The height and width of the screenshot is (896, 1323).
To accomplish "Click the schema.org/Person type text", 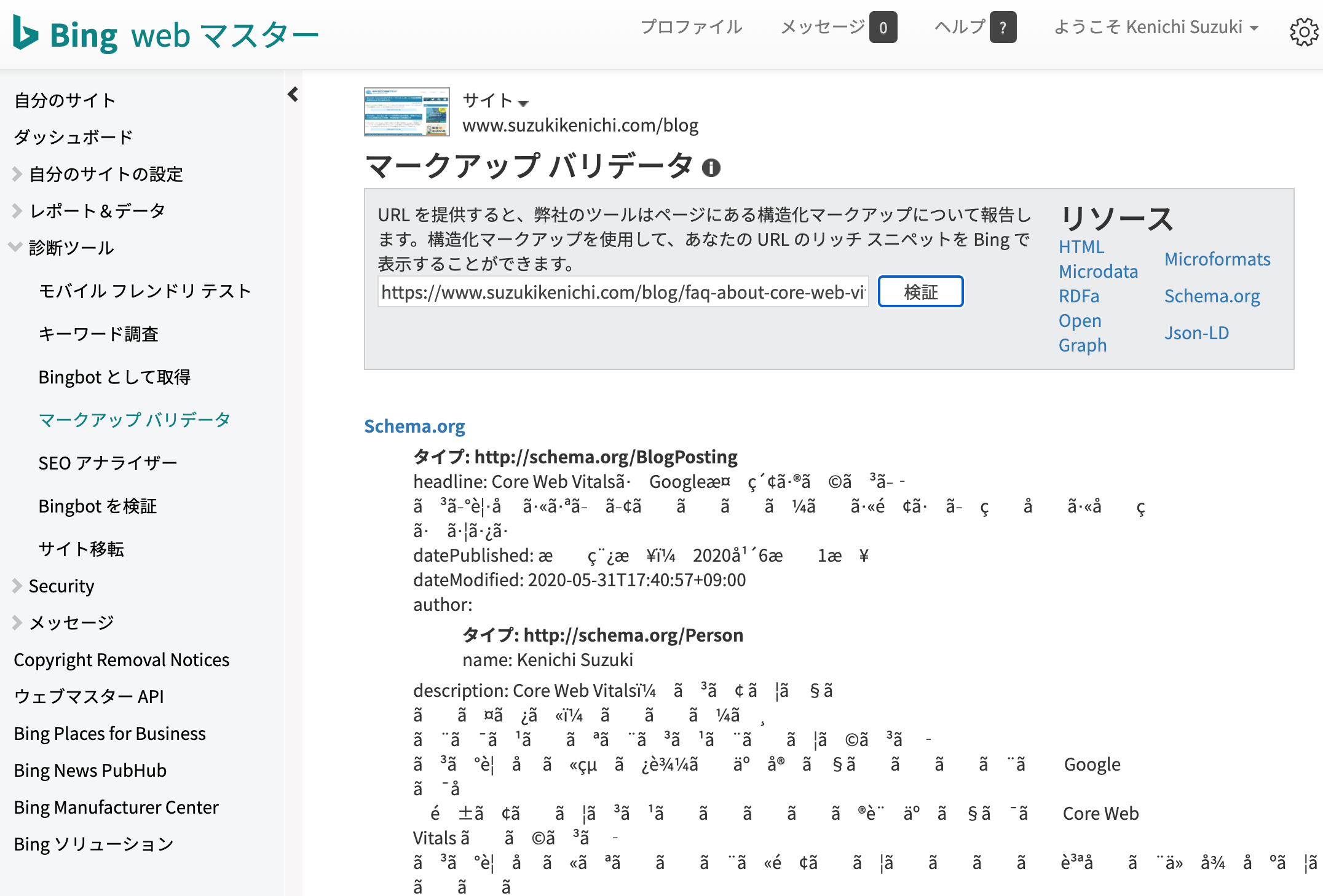I will 633,635.
